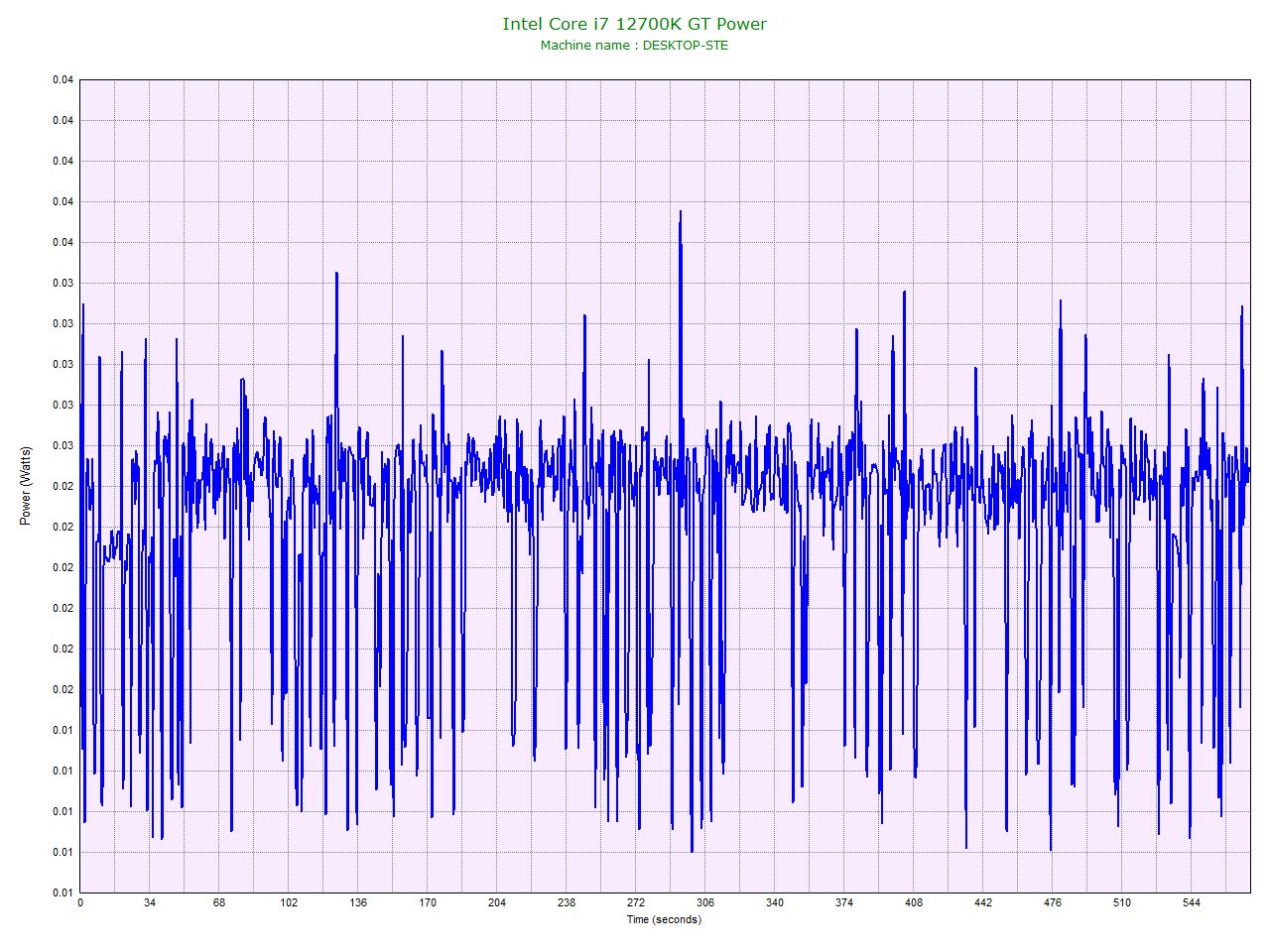This screenshot has width=1270, height=952.
Task: Click the x-axis tick label 510
Action: [1122, 903]
